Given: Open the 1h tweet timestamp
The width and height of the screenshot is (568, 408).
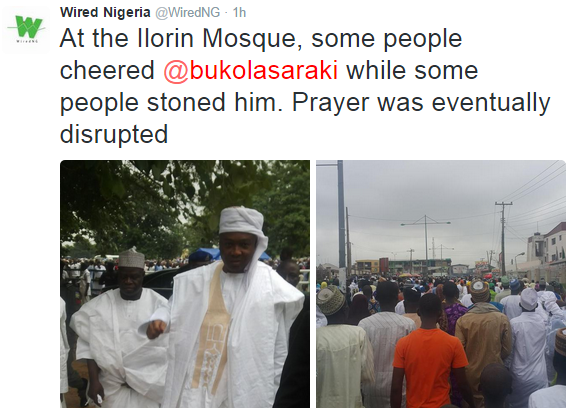Looking at the screenshot, I should (x=239, y=13).
